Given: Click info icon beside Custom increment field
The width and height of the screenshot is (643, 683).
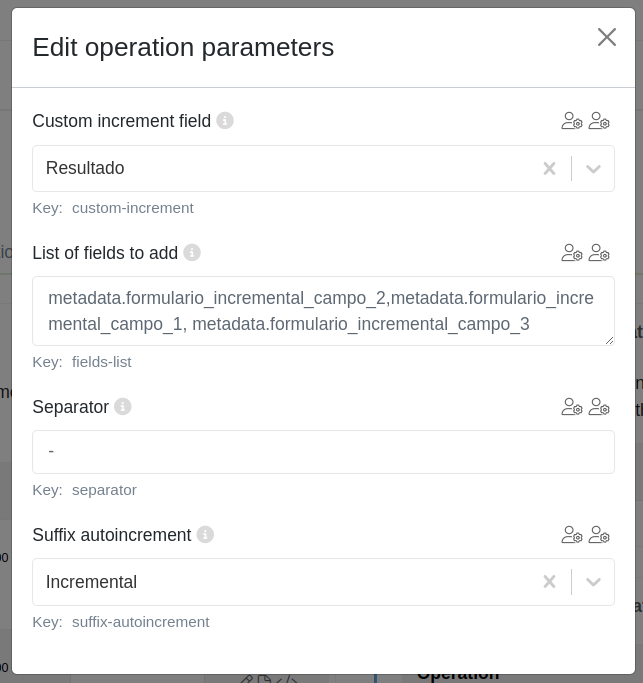Looking at the screenshot, I should tap(225, 121).
